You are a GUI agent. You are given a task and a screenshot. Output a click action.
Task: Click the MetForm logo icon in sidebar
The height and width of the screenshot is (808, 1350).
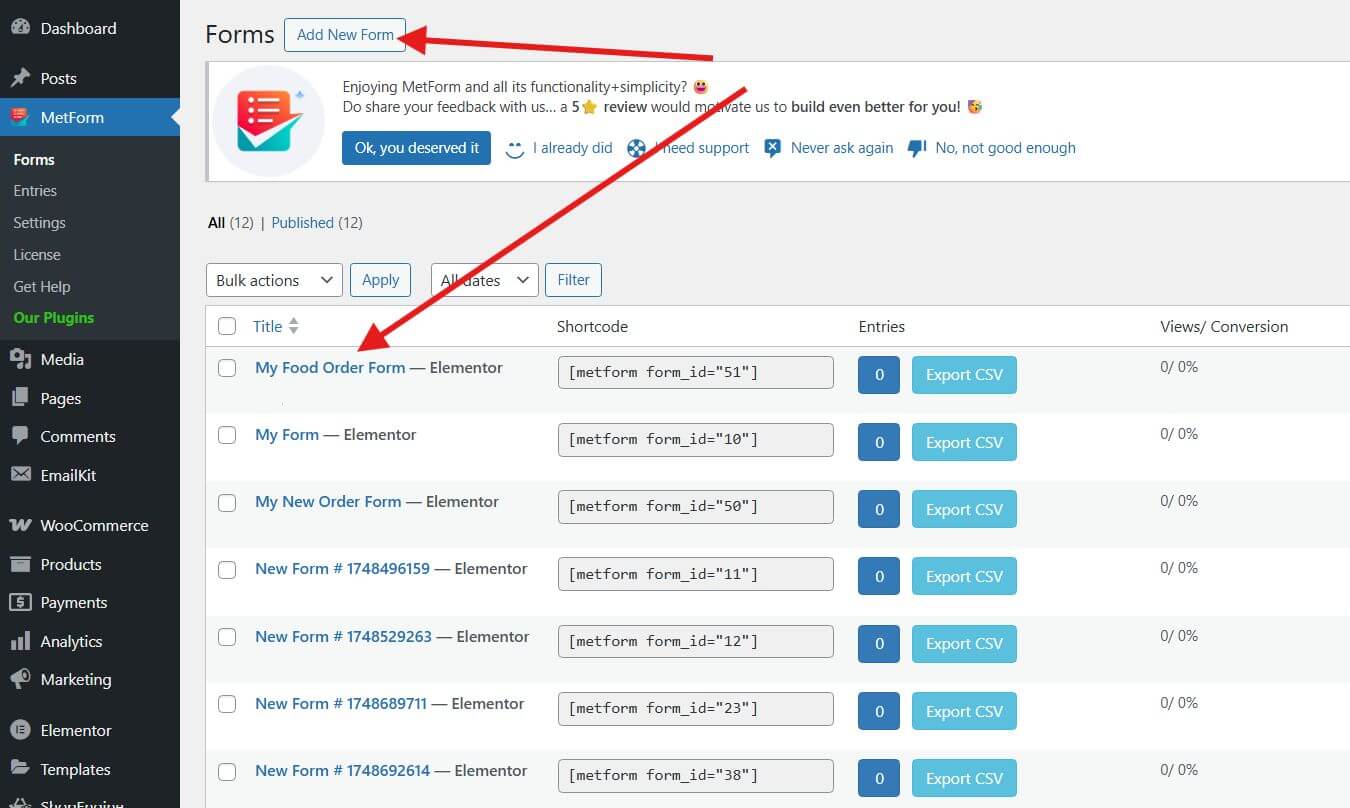pos(20,117)
